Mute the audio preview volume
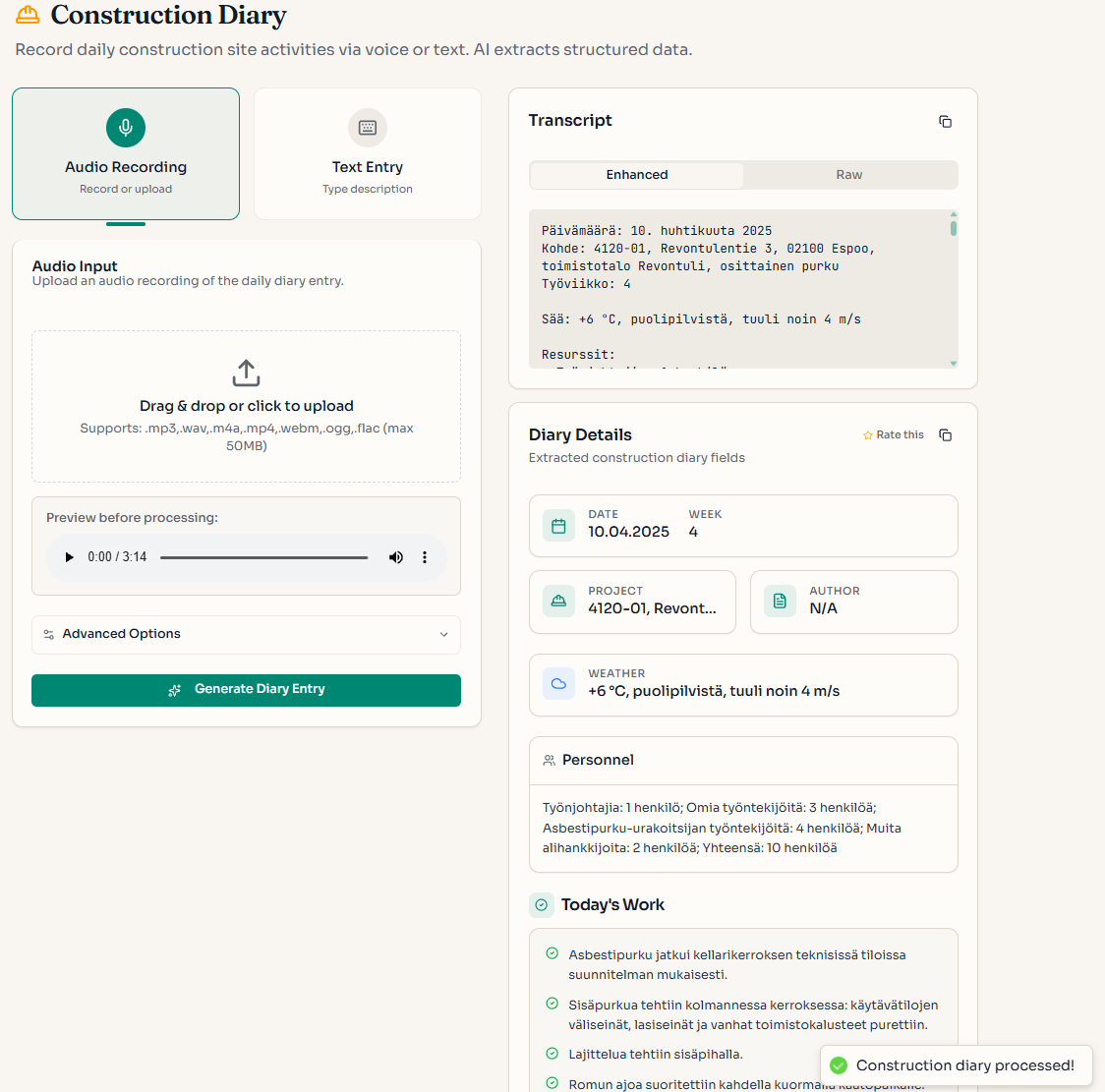The height and width of the screenshot is (1092, 1105). click(396, 557)
